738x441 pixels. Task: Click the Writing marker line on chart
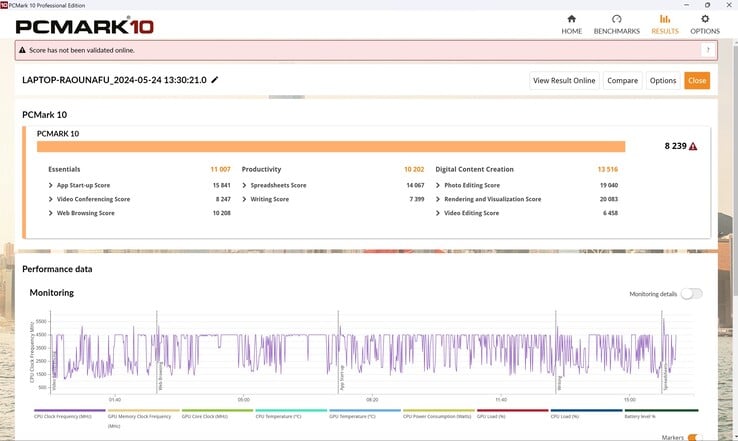point(556,352)
